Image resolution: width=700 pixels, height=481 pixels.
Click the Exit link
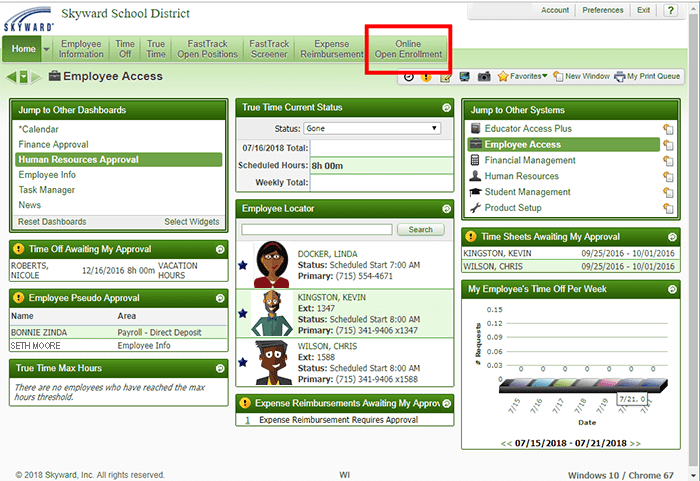tap(643, 10)
